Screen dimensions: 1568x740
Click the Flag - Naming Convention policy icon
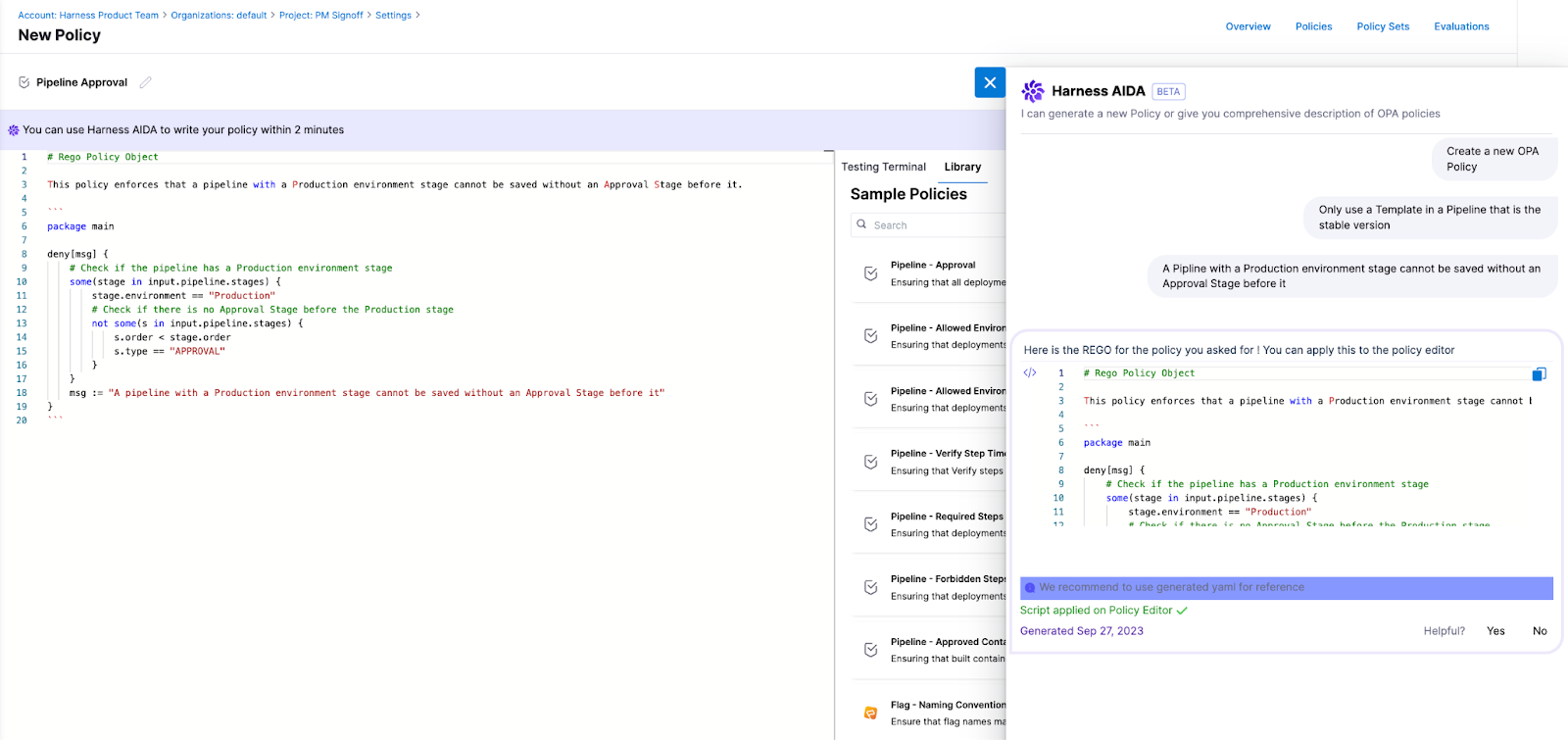(870, 713)
